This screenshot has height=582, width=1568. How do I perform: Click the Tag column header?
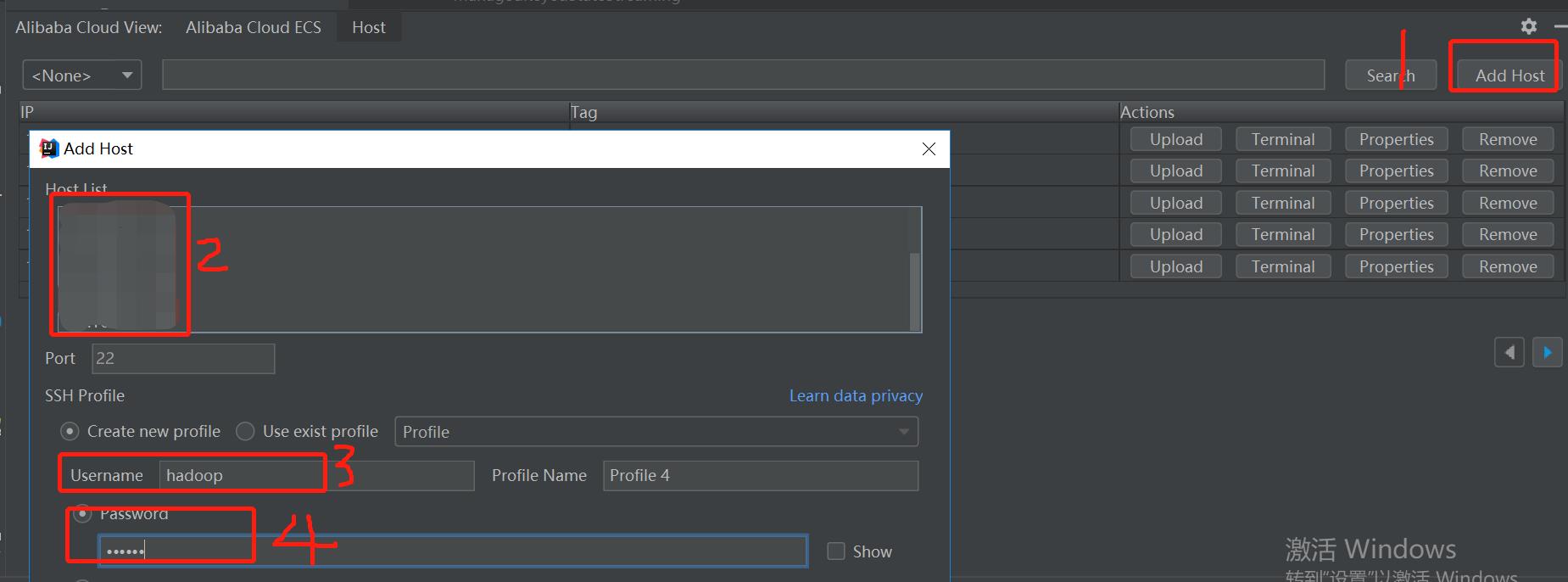click(844, 112)
